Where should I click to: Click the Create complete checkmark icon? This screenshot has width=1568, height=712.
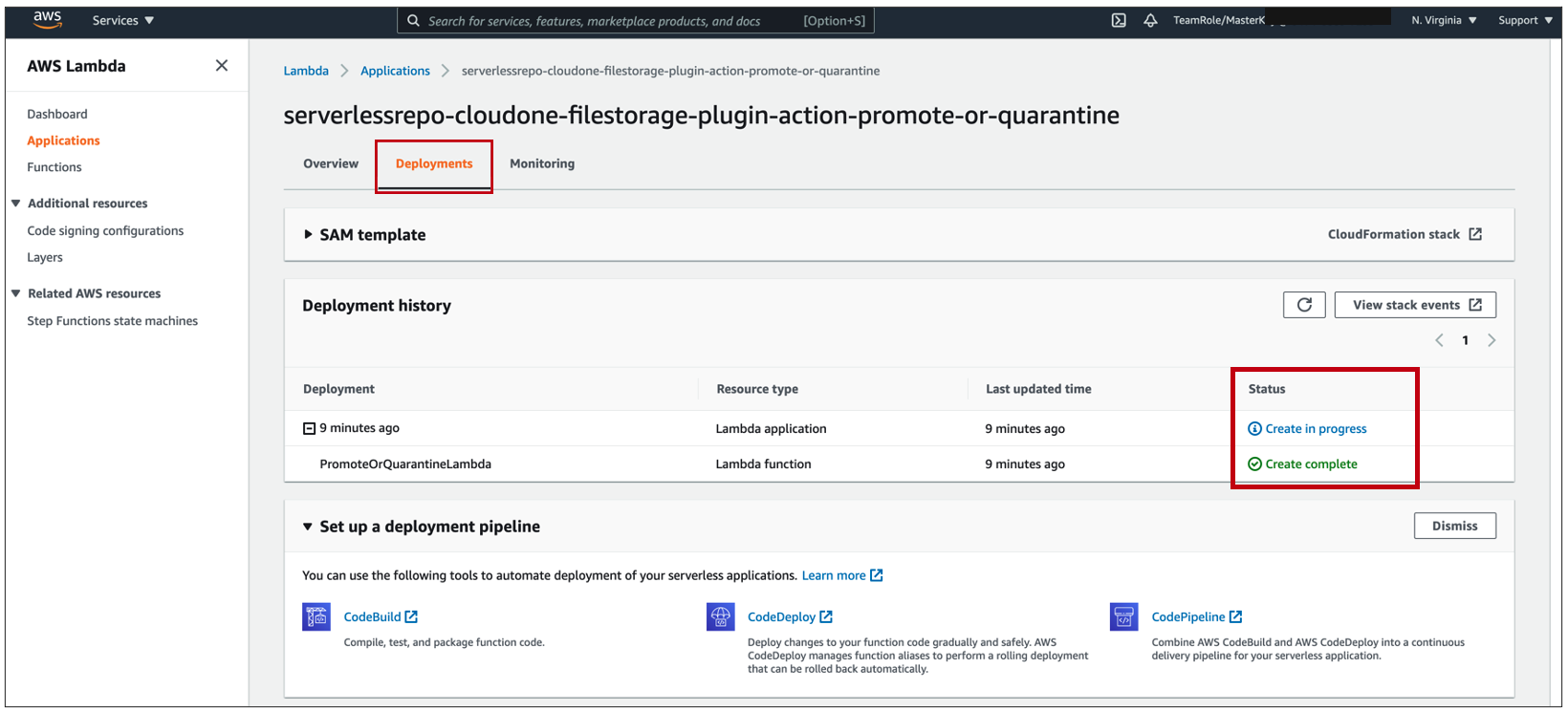click(1254, 464)
